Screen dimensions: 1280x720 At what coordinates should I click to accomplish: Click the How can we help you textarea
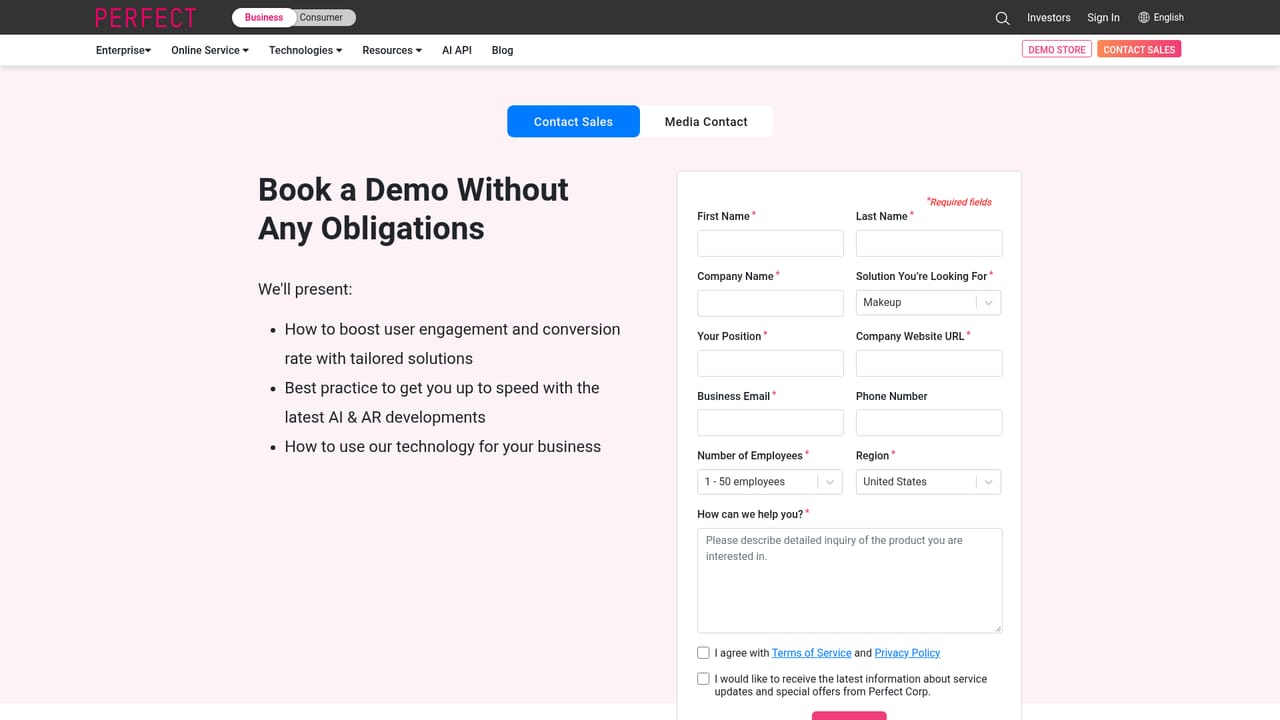[850, 580]
